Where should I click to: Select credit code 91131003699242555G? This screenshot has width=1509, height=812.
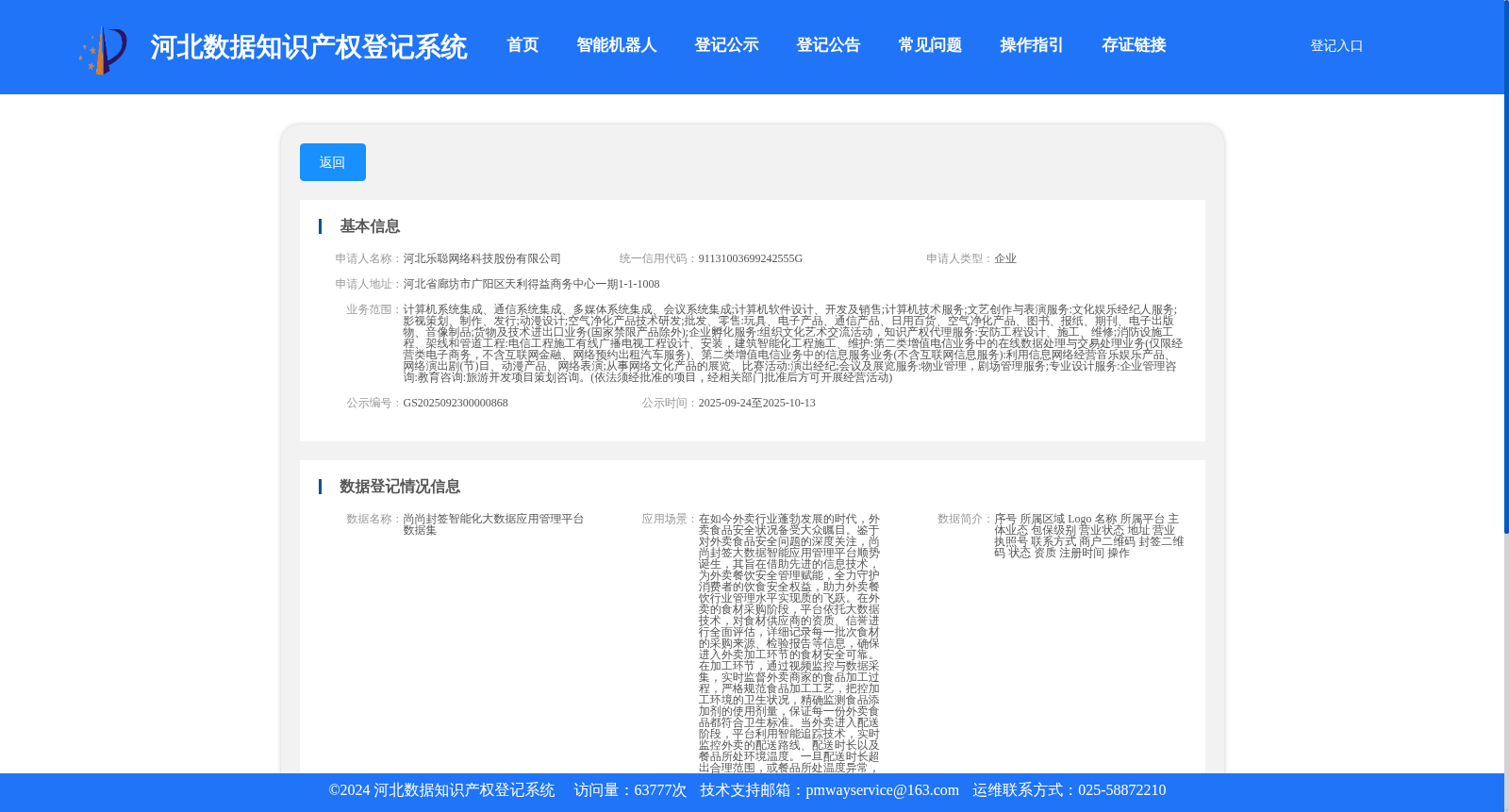[750, 258]
